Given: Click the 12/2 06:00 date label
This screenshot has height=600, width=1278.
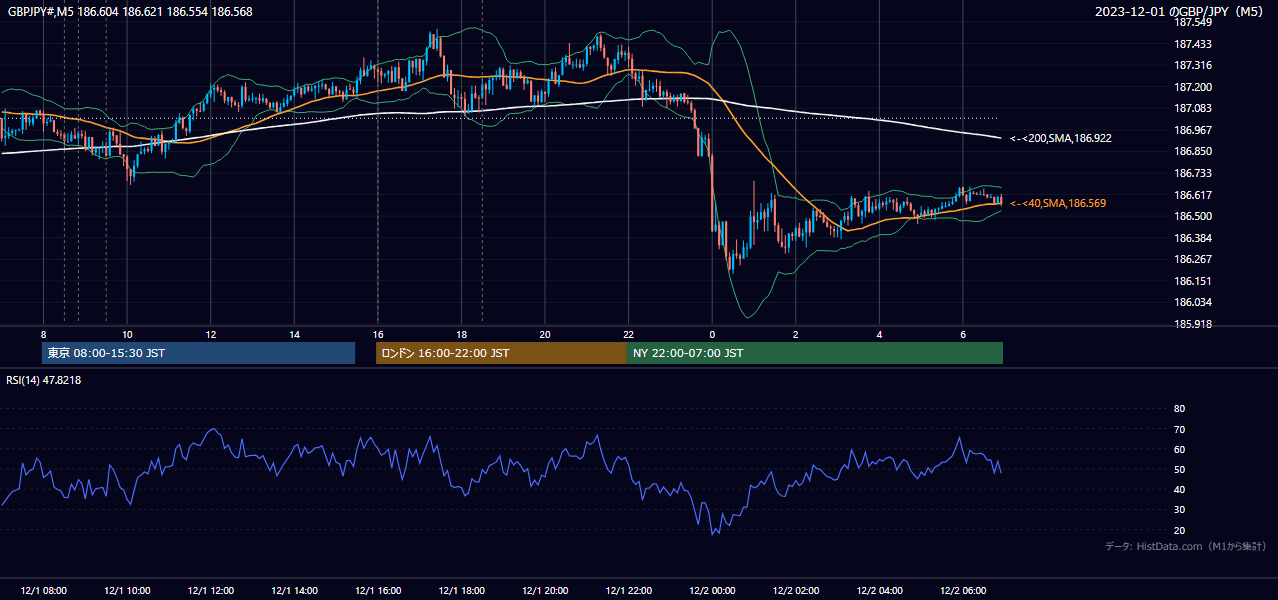Looking at the screenshot, I should (x=962, y=591).
